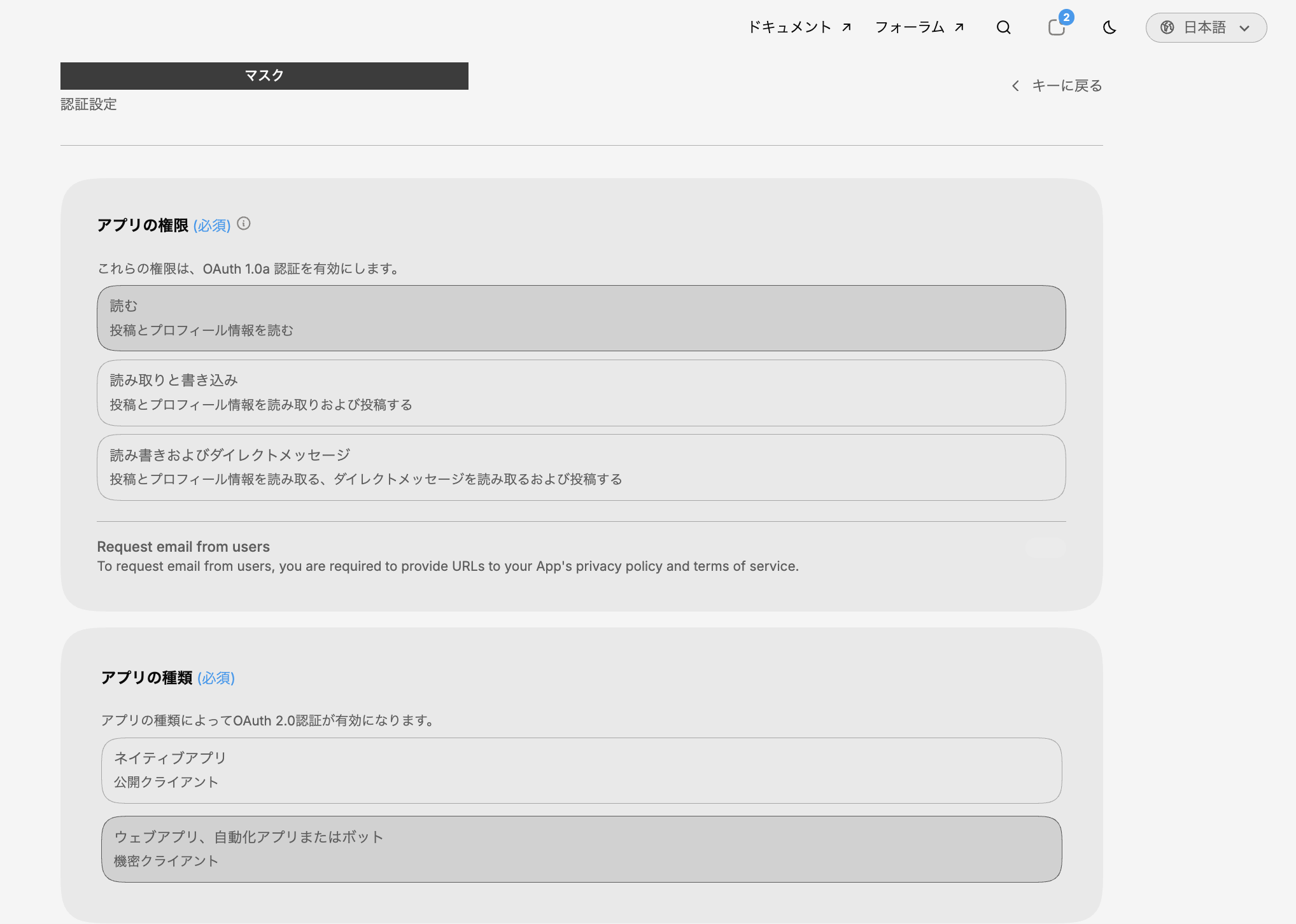Click the privacy policy requirement description text
Image resolution: width=1296 pixels, height=924 pixels.
[447, 566]
